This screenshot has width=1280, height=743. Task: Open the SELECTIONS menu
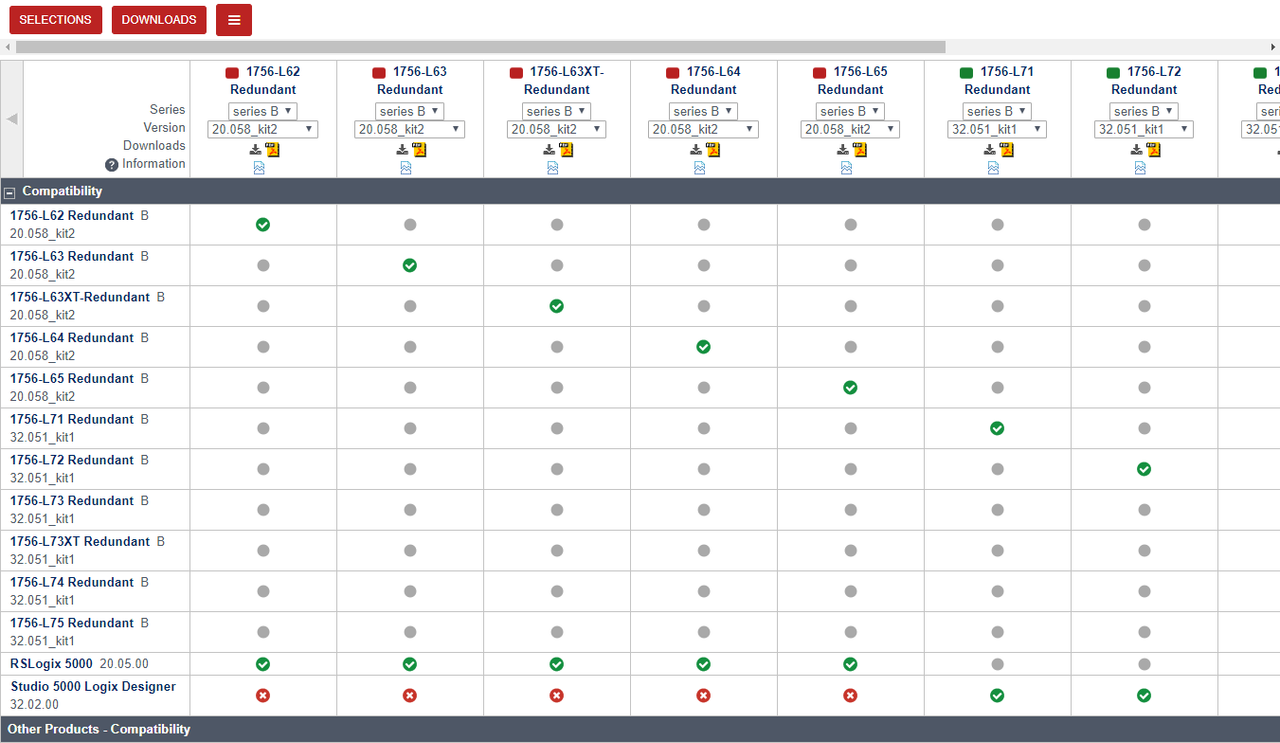(x=55, y=20)
